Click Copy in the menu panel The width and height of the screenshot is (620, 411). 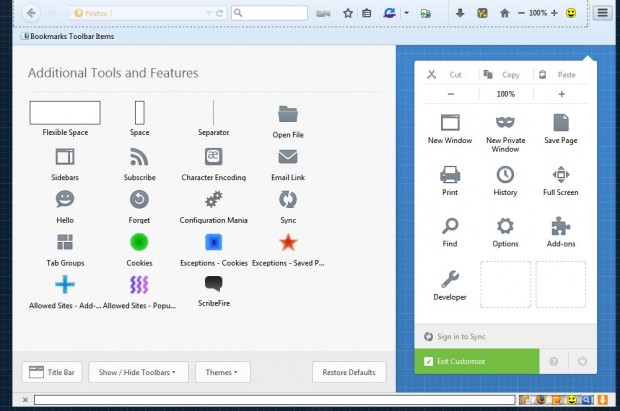(x=506, y=74)
